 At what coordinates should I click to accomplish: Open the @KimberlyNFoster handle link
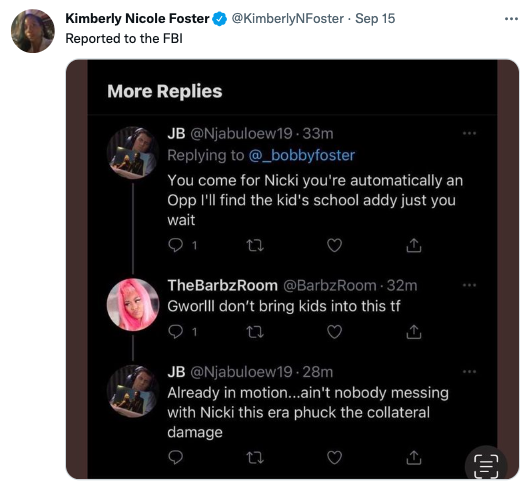pyautogui.click(x=287, y=19)
